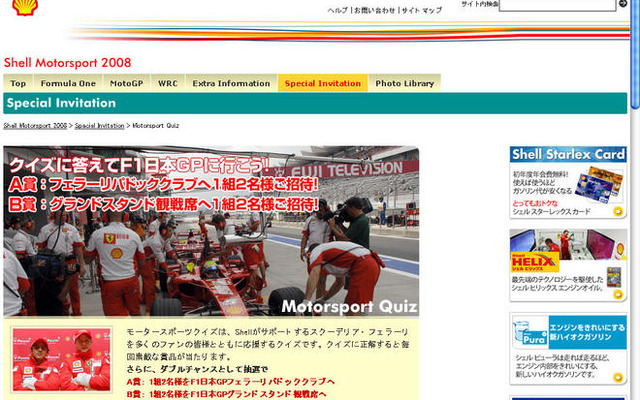Click the red B賞 prize text line
Screen dimensions: 640x400
[x=227, y=394]
